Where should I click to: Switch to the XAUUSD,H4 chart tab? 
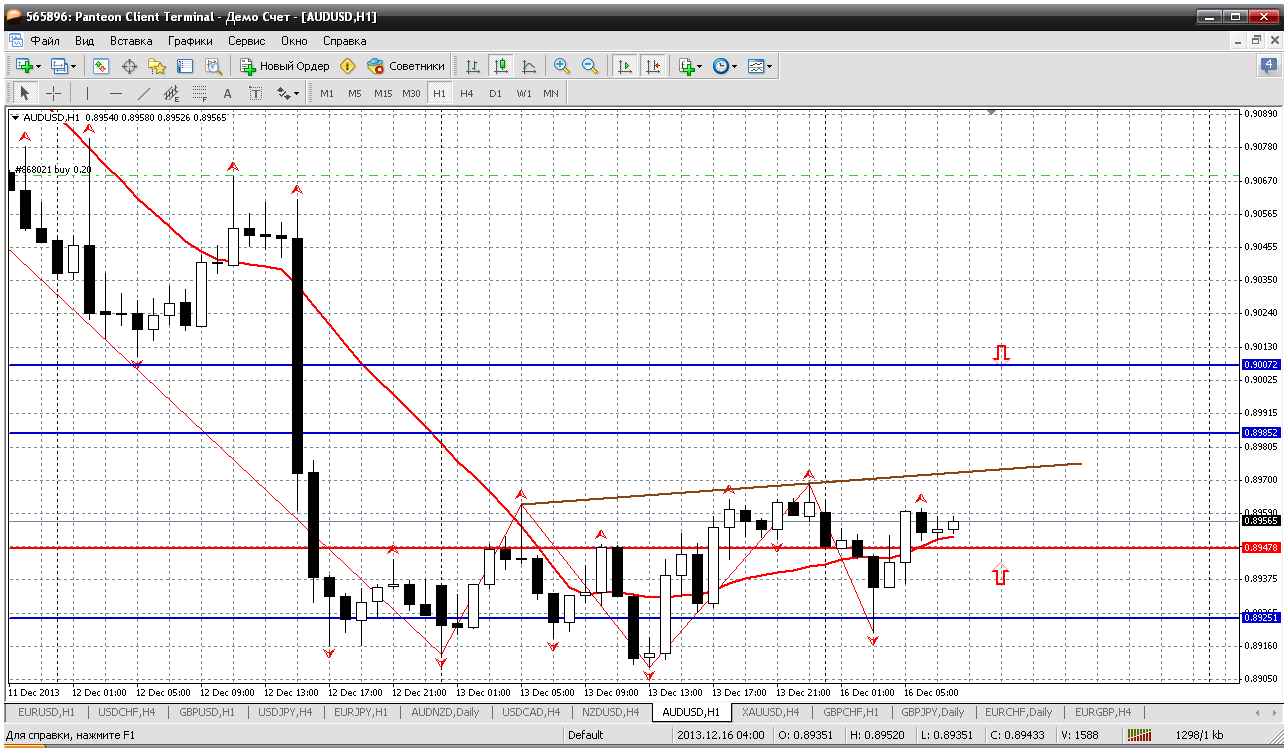pos(771,712)
